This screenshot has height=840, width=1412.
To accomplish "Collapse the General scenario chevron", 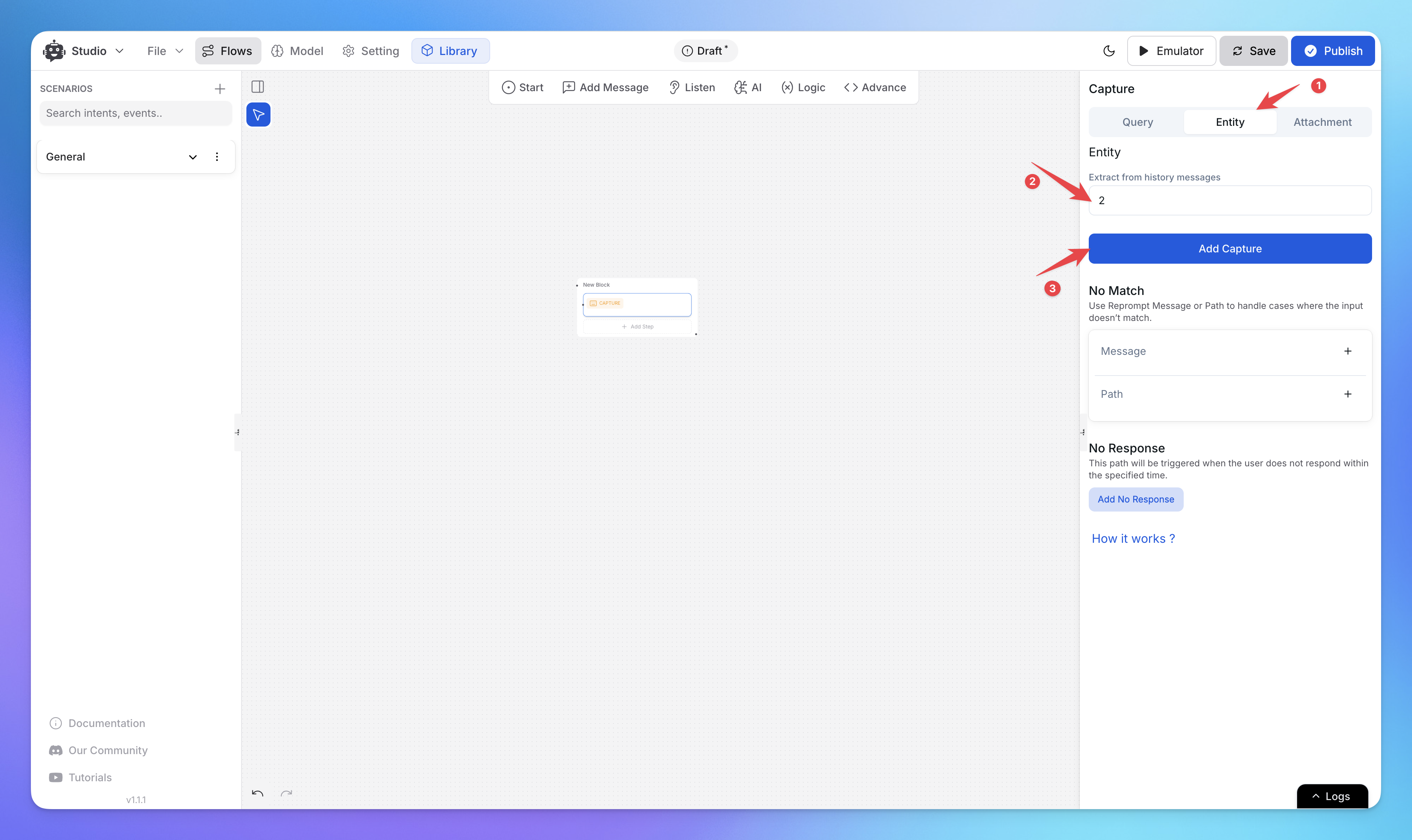I will pos(193,157).
